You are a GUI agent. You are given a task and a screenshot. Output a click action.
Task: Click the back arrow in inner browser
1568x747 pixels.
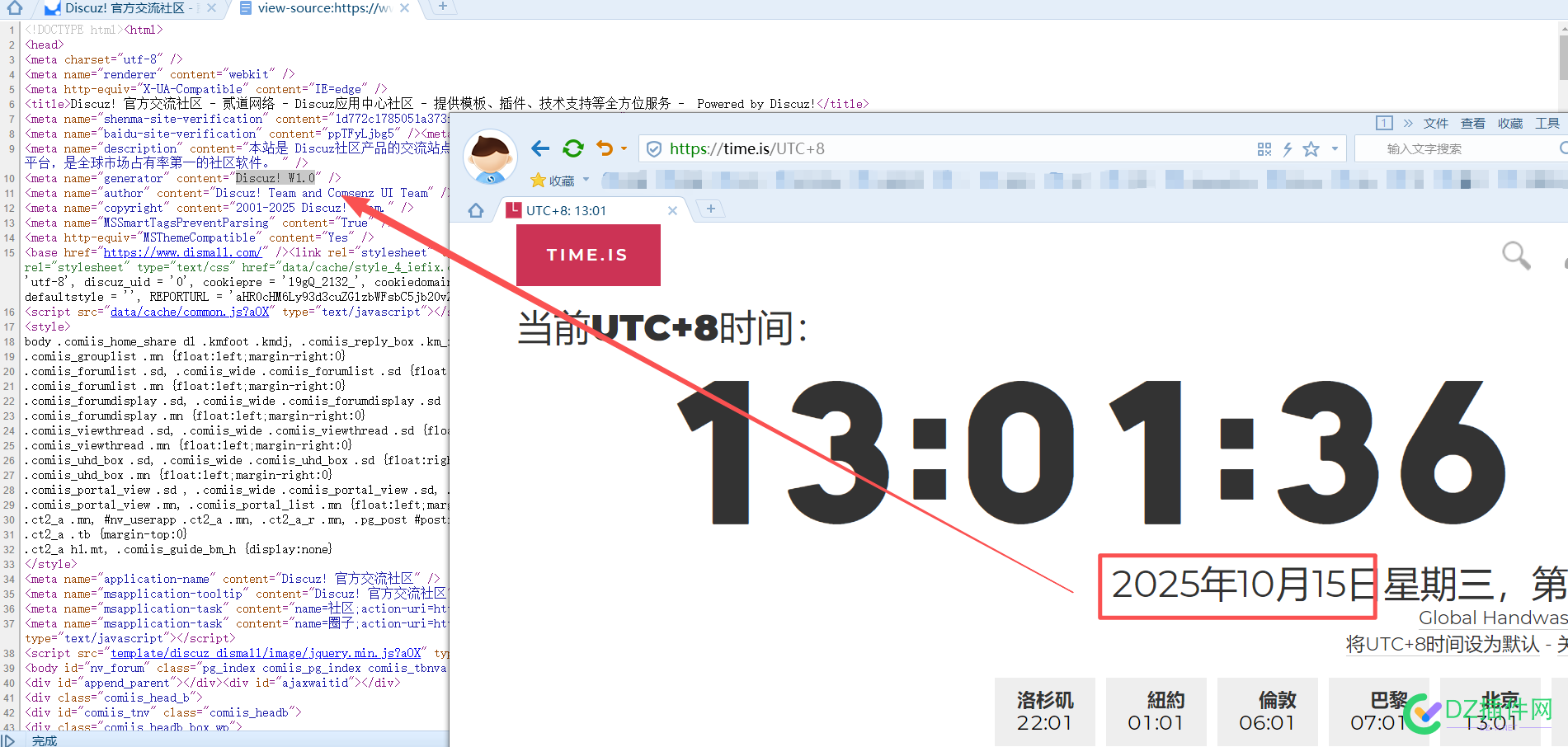coord(540,148)
